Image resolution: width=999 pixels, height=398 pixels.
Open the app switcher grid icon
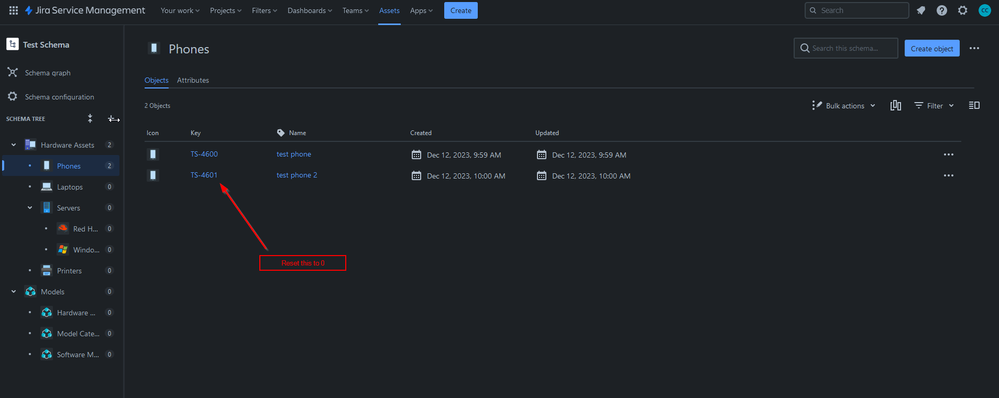point(13,10)
